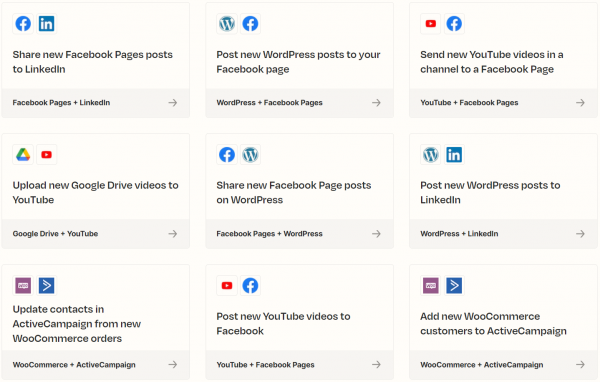The height and width of the screenshot is (382, 600).
Task: Open Share new Facebook Pages posts to LinkedIn
Action: pyautogui.click(x=93, y=62)
